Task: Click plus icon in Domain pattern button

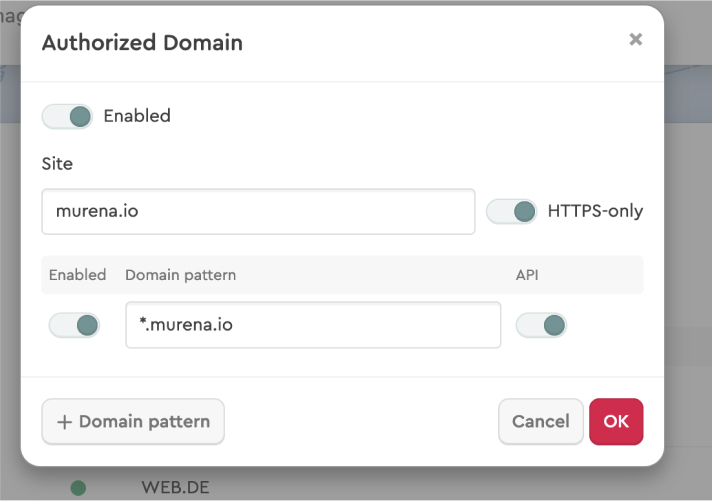Action: point(65,422)
